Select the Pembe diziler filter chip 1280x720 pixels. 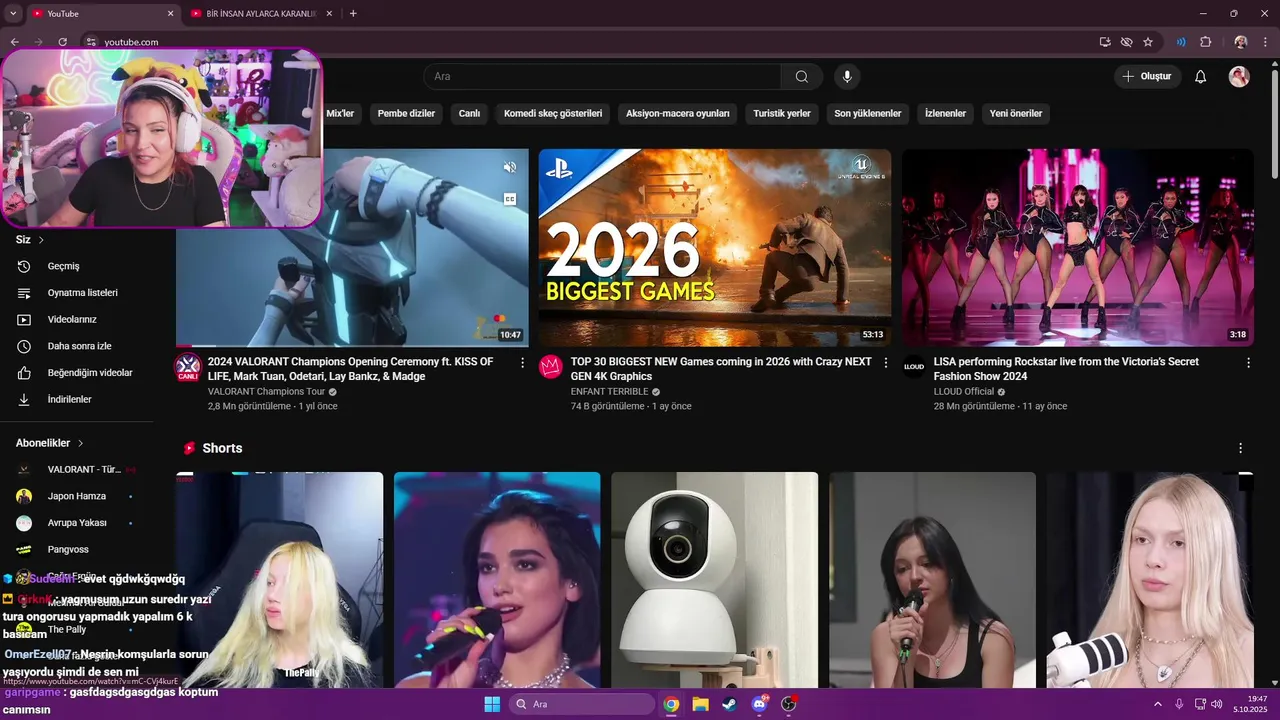[406, 113]
